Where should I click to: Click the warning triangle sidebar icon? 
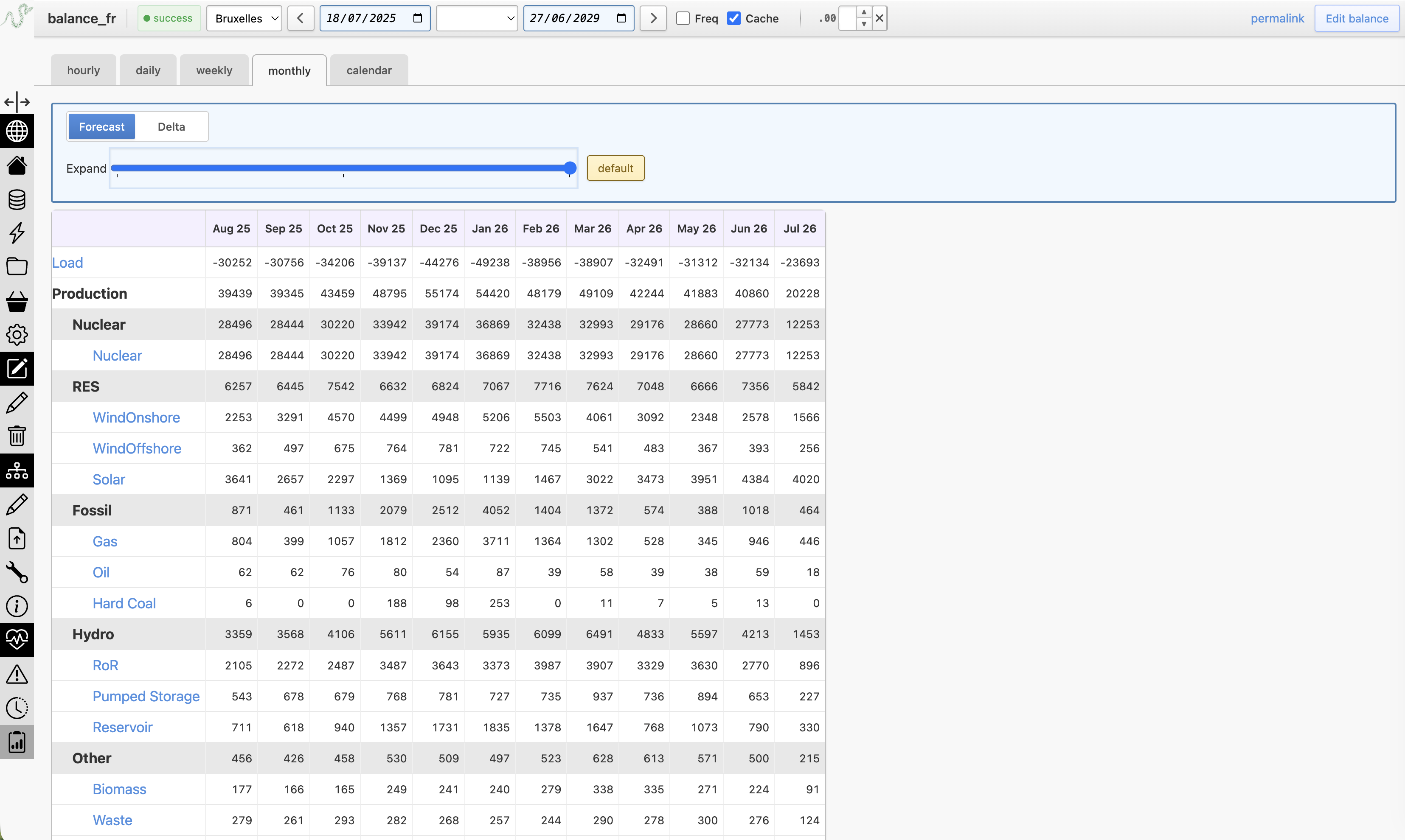coord(17,674)
